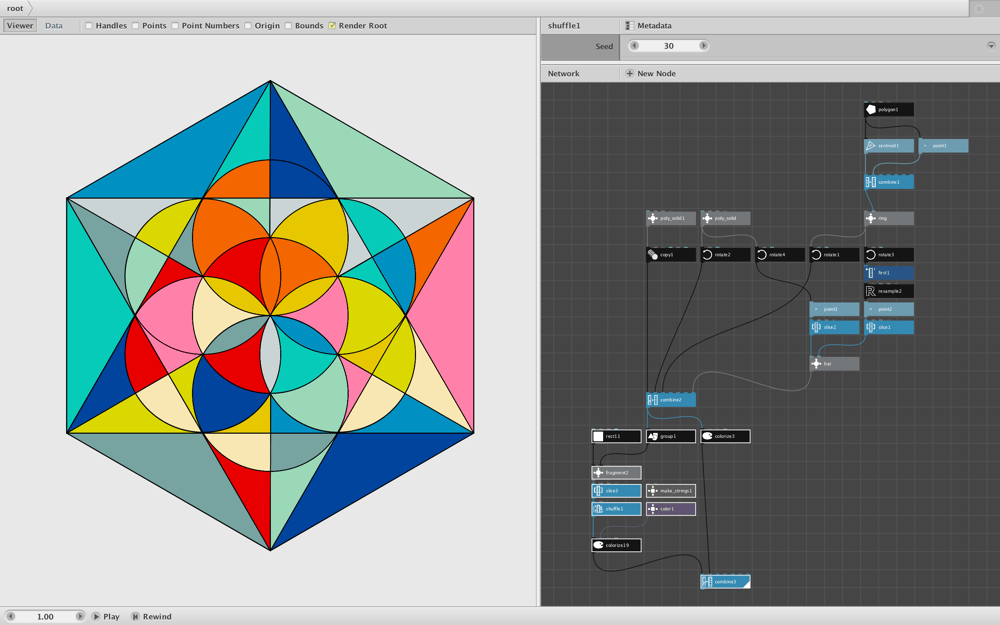Switch to the Data tab
This screenshot has width=1000, height=625.
coord(54,26)
